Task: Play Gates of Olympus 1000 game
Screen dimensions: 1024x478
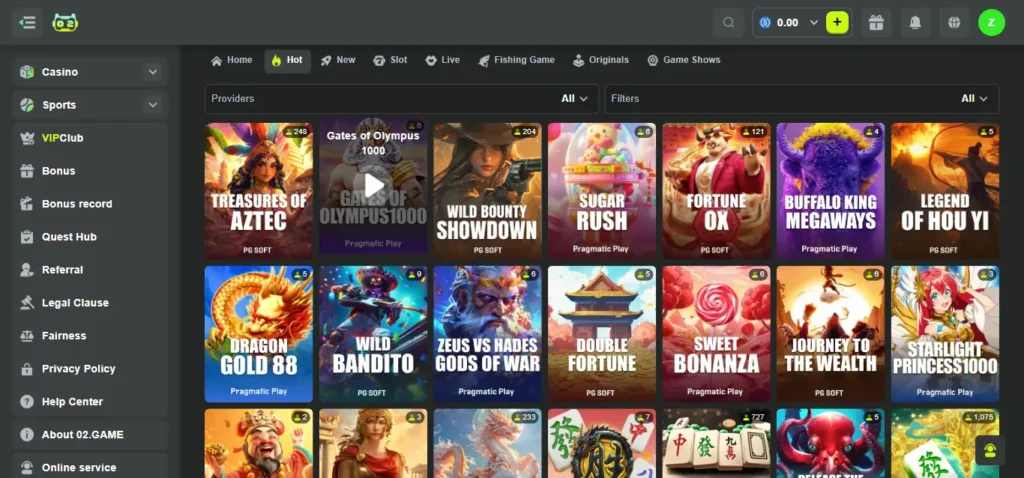Action: [373, 185]
